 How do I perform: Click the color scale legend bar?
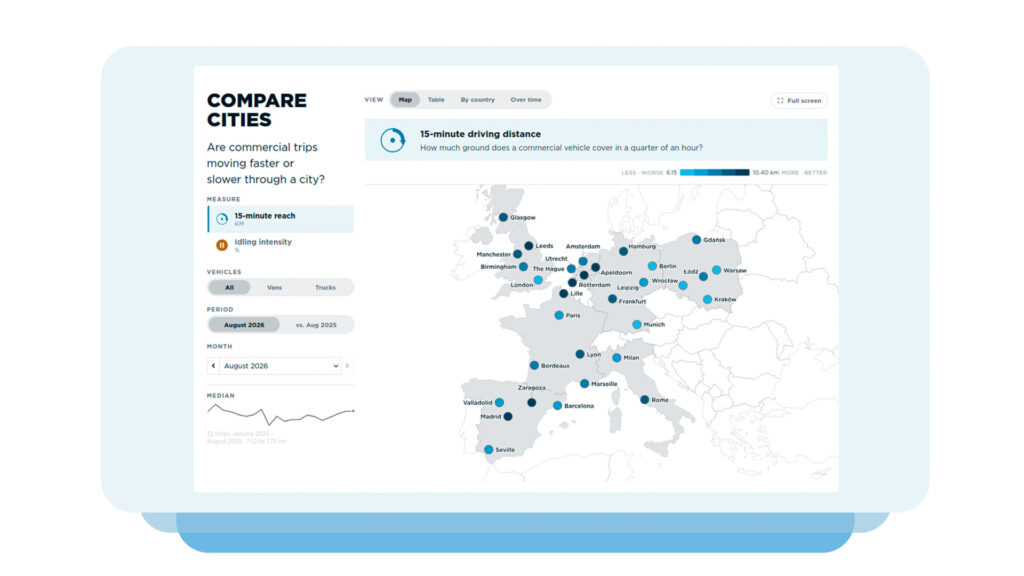click(714, 172)
